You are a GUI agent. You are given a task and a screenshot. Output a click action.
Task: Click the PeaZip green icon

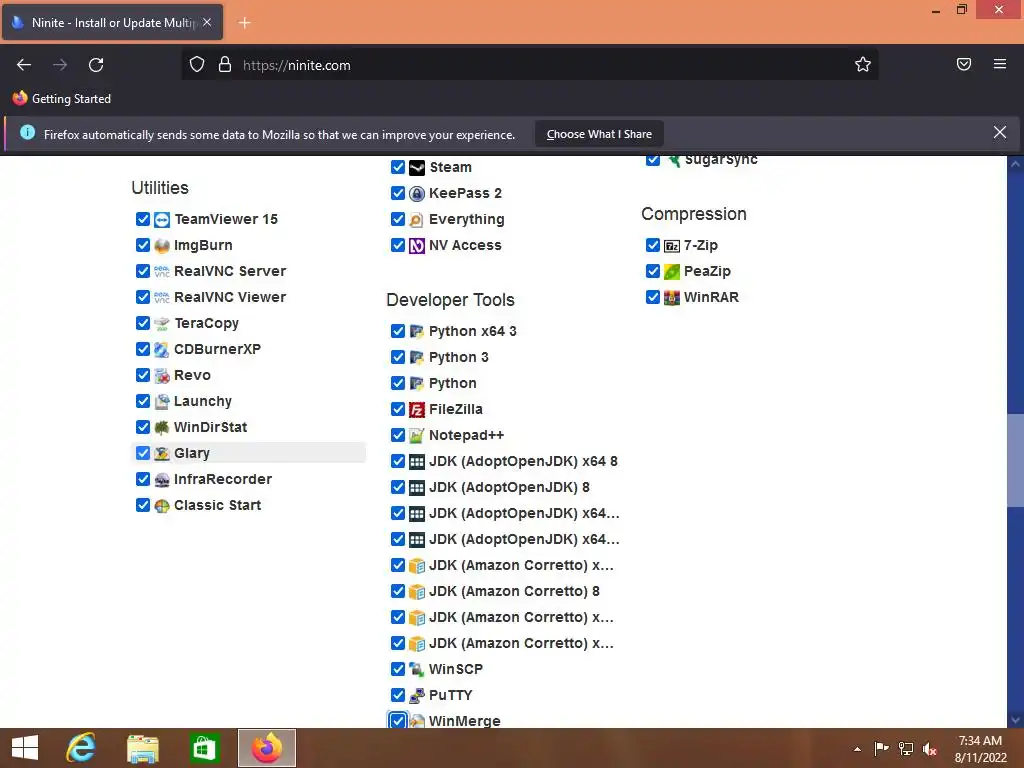[x=671, y=272]
